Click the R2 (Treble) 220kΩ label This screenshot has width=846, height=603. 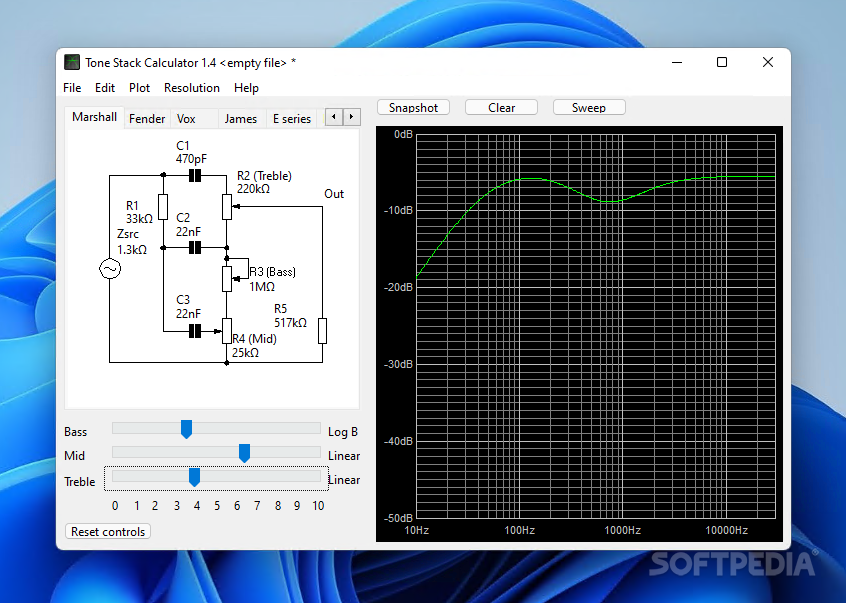coord(264,182)
